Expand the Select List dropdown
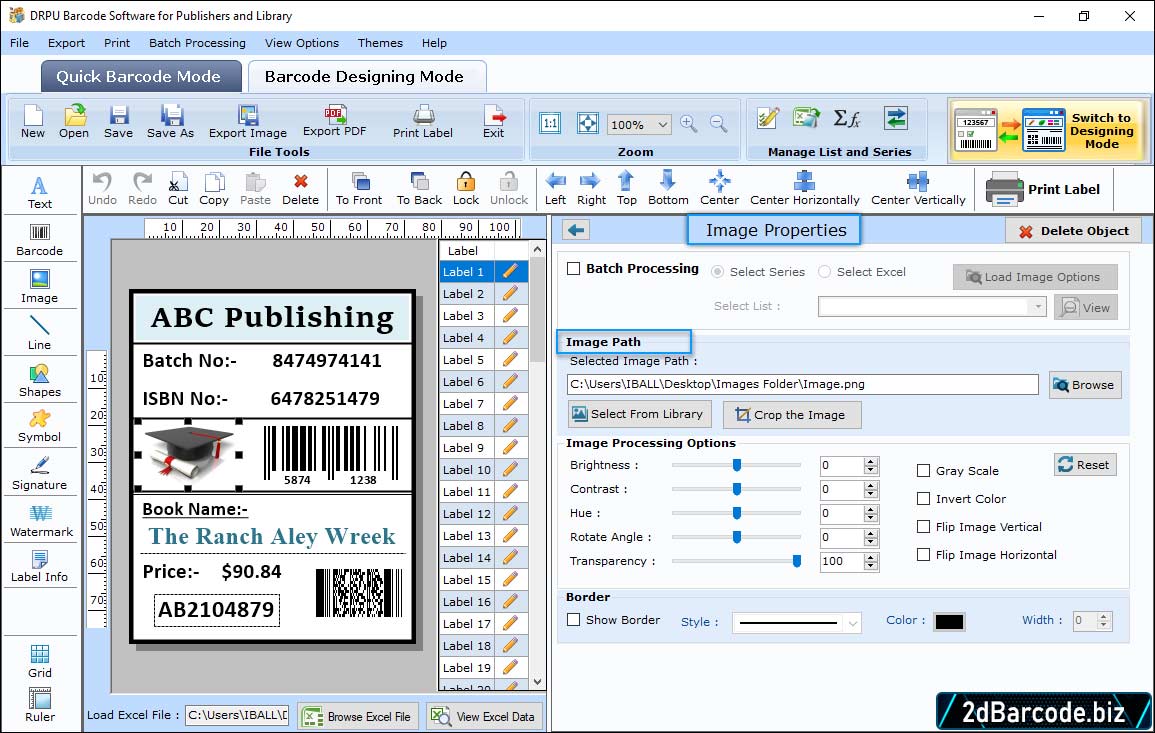The height and width of the screenshot is (733, 1155). [x=1037, y=306]
